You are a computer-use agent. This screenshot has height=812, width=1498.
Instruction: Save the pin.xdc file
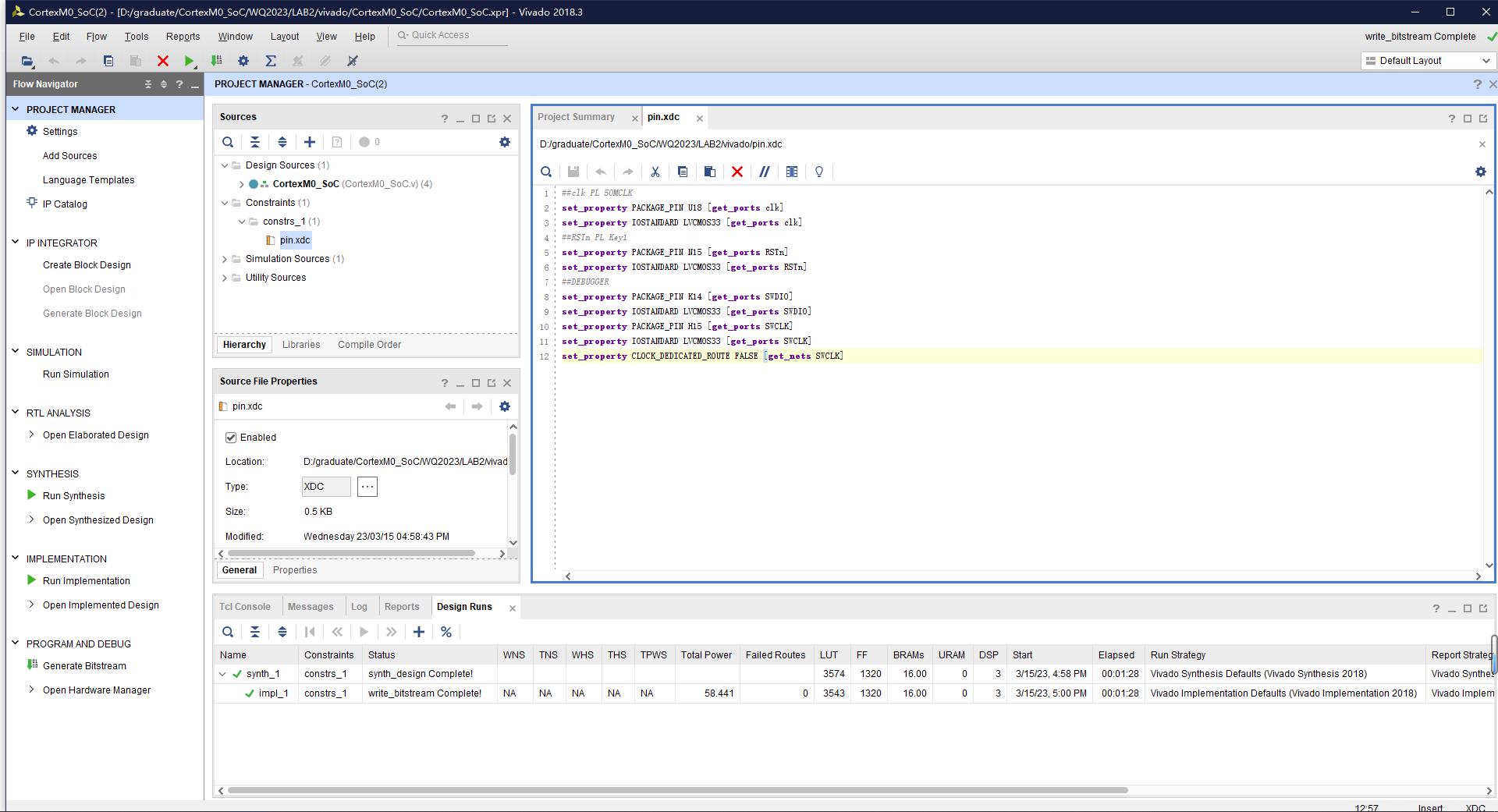pos(573,172)
